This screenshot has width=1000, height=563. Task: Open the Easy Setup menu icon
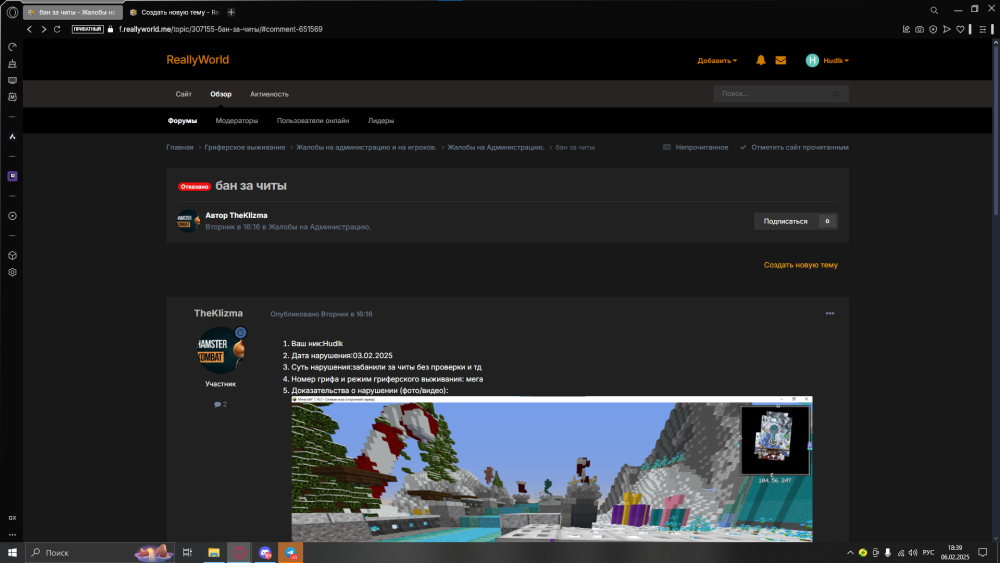(983, 29)
